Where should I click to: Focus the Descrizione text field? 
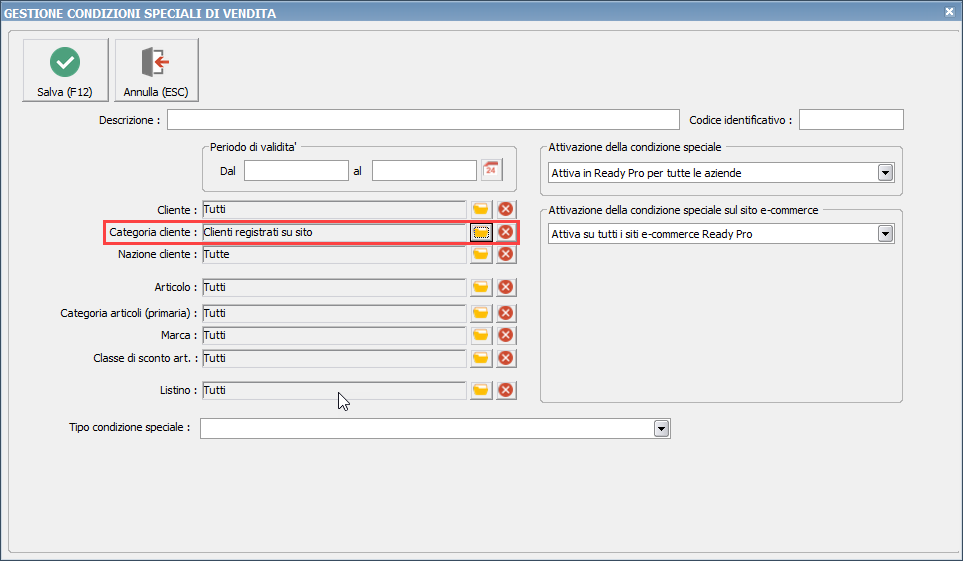point(423,119)
